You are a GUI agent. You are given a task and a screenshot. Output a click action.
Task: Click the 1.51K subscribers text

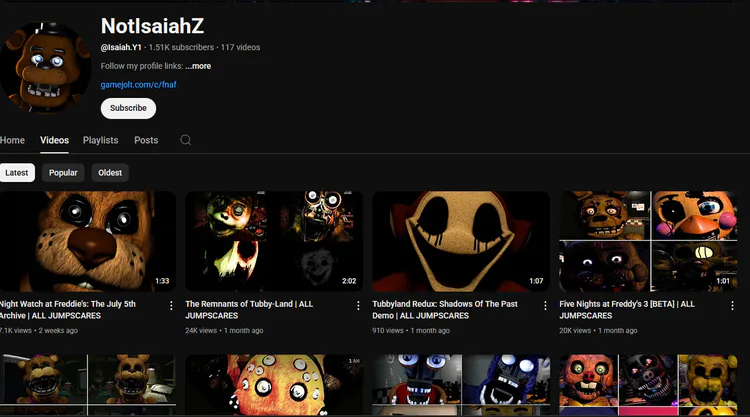click(181, 47)
